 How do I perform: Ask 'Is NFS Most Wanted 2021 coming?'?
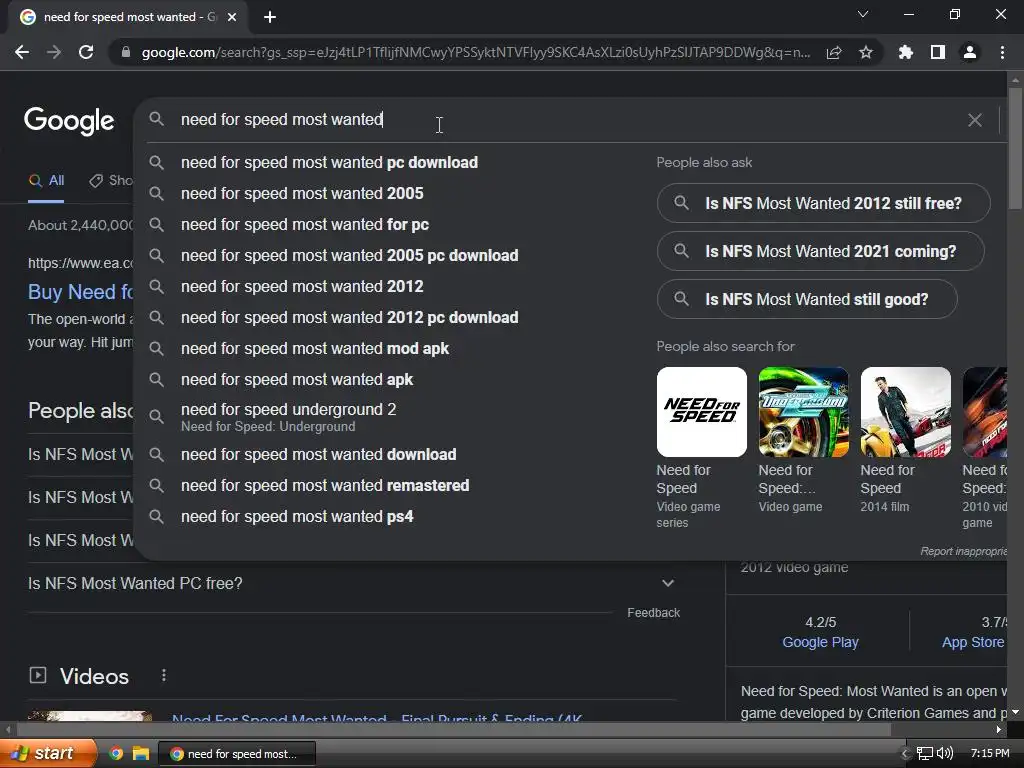[x=820, y=251]
